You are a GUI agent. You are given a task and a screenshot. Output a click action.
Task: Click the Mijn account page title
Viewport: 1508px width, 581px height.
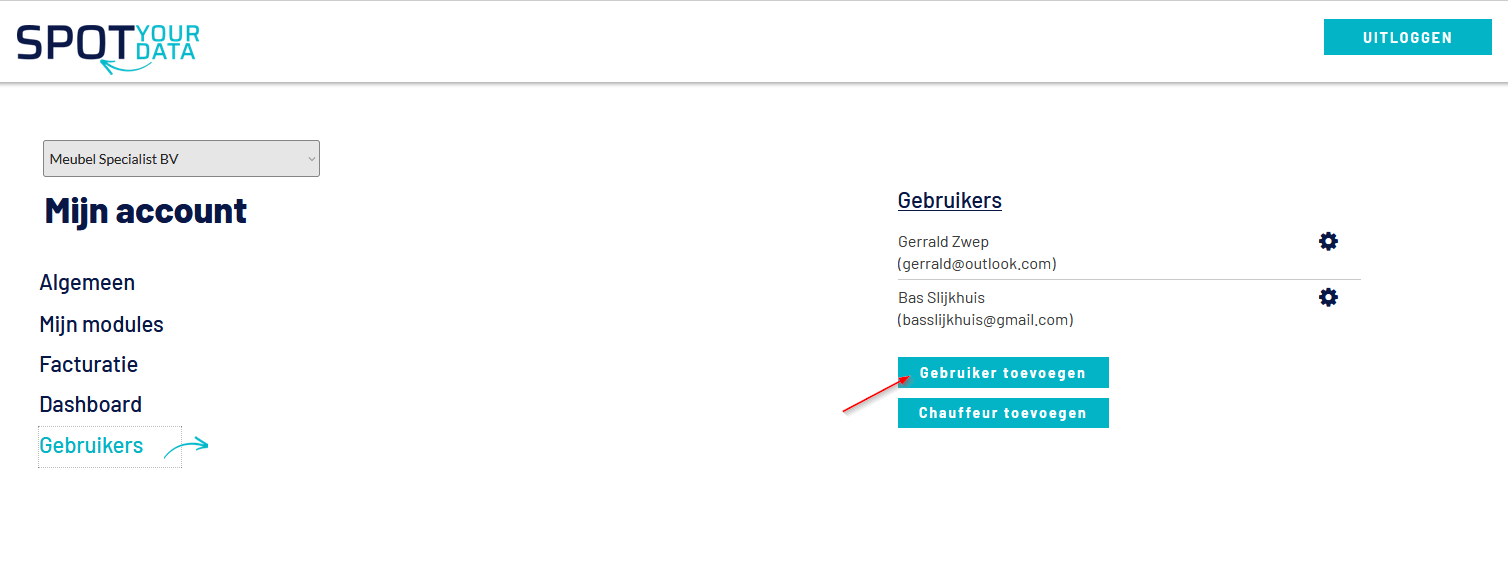click(146, 211)
